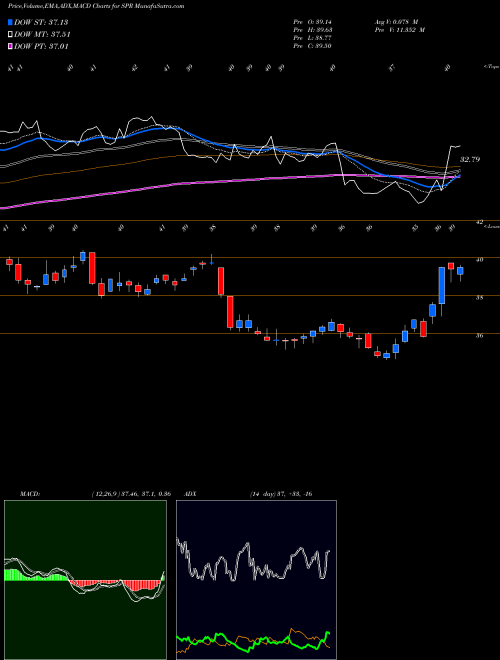The width and height of the screenshot is (500, 660).
Task: Click the magenta DOW PT legend swatch
Action: point(10,46)
